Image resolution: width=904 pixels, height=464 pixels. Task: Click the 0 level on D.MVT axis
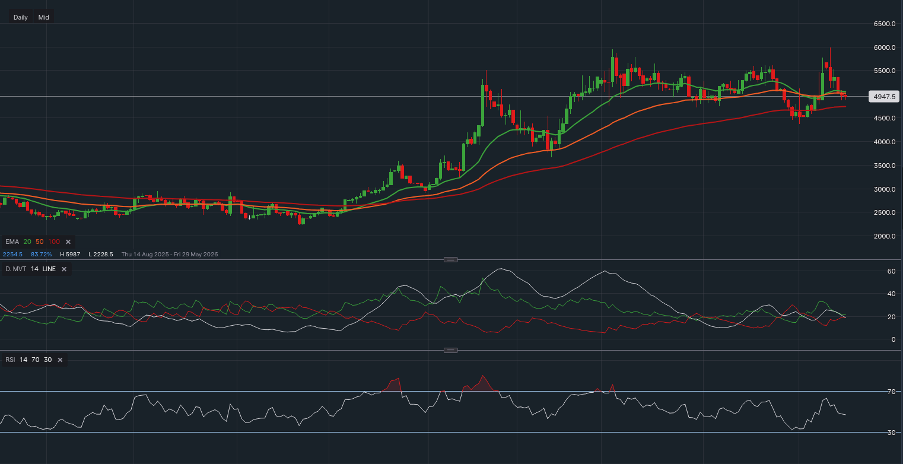coord(893,340)
